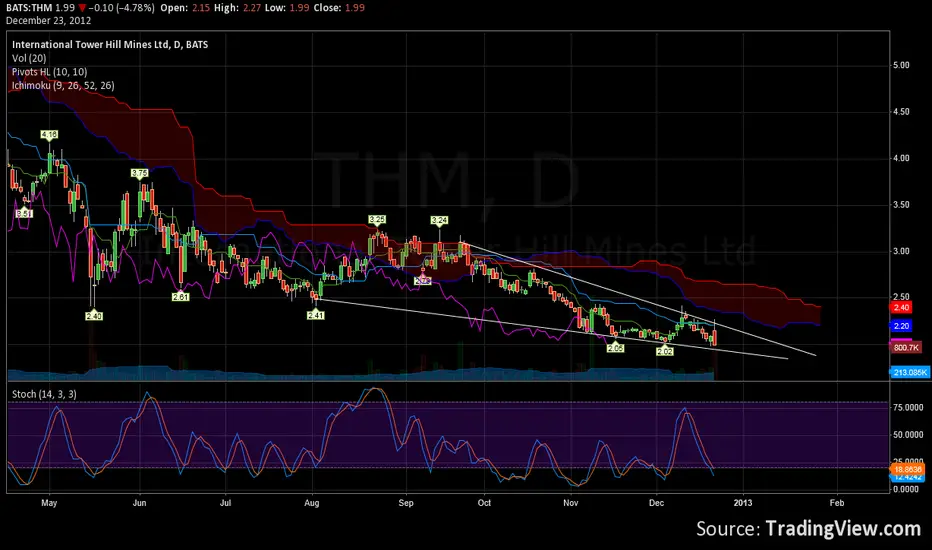Click the 0.0000 stochastic axis label
The width and height of the screenshot is (932, 550).
click(x=906, y=489)
